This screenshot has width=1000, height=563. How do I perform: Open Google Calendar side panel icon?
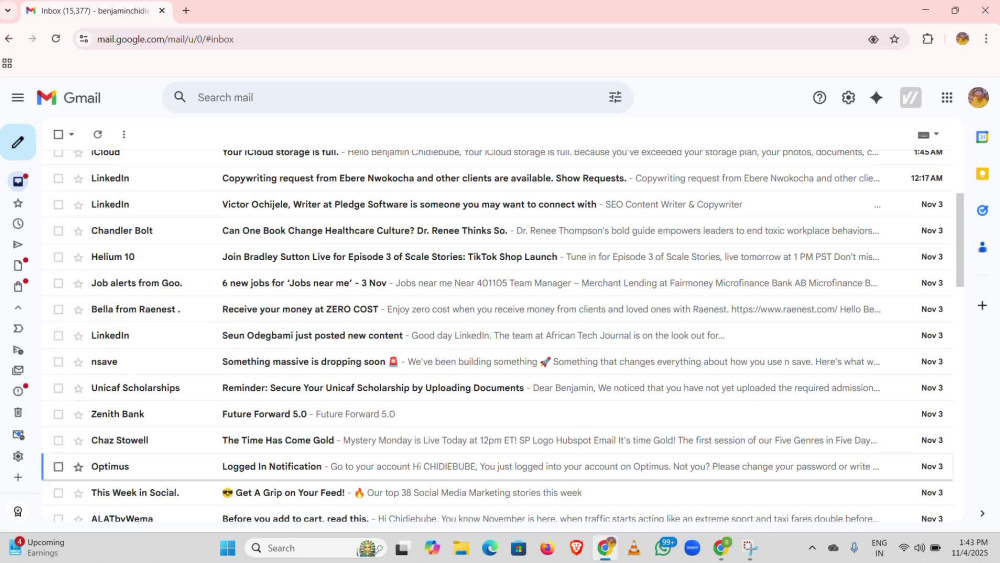[982, 137]
